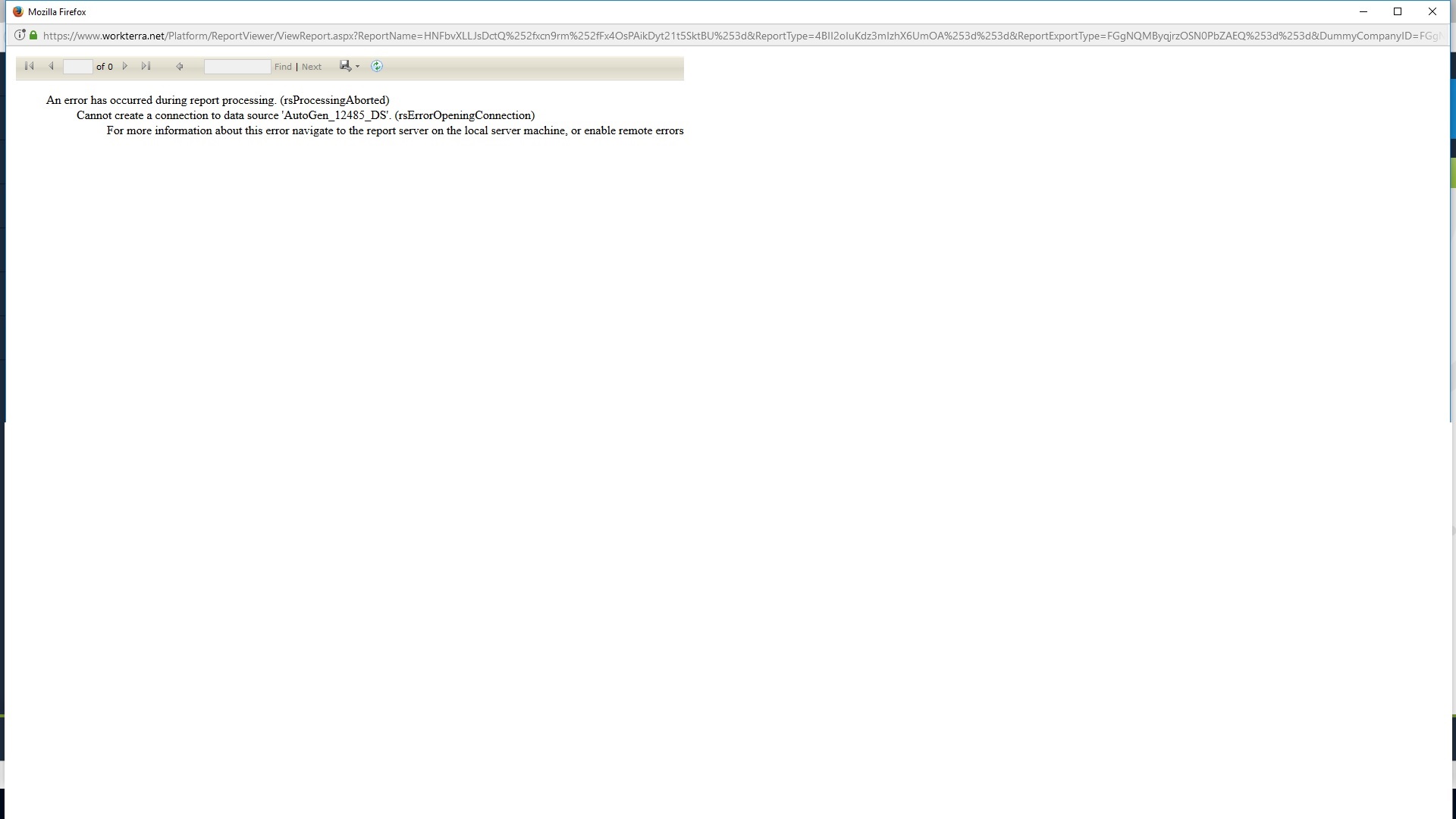
Task: Go back to parent report
Action: [180, 67]
